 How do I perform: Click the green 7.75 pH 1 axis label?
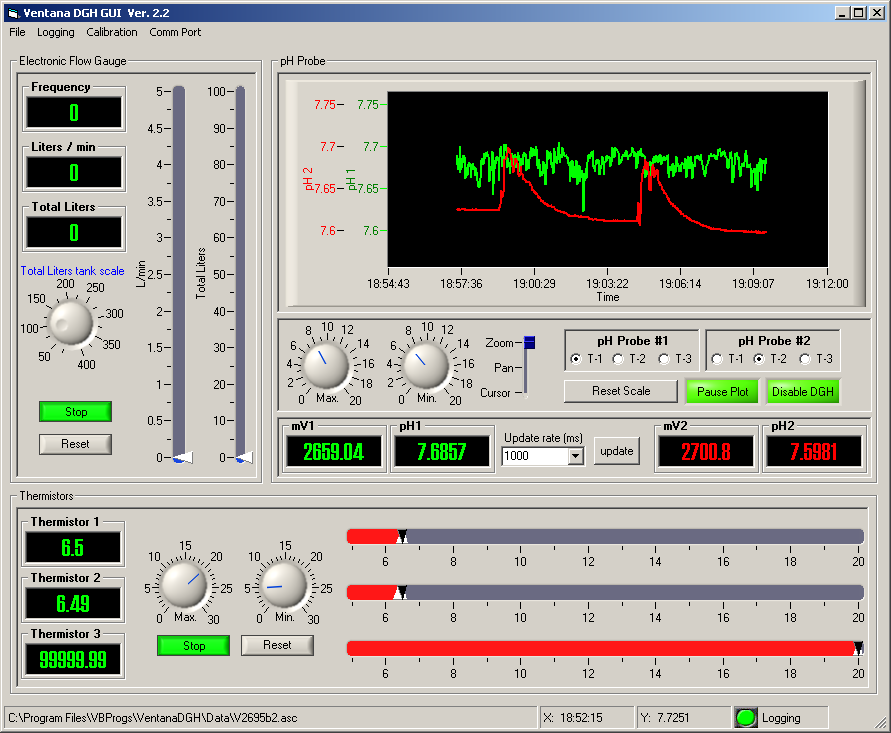point(368,105)
